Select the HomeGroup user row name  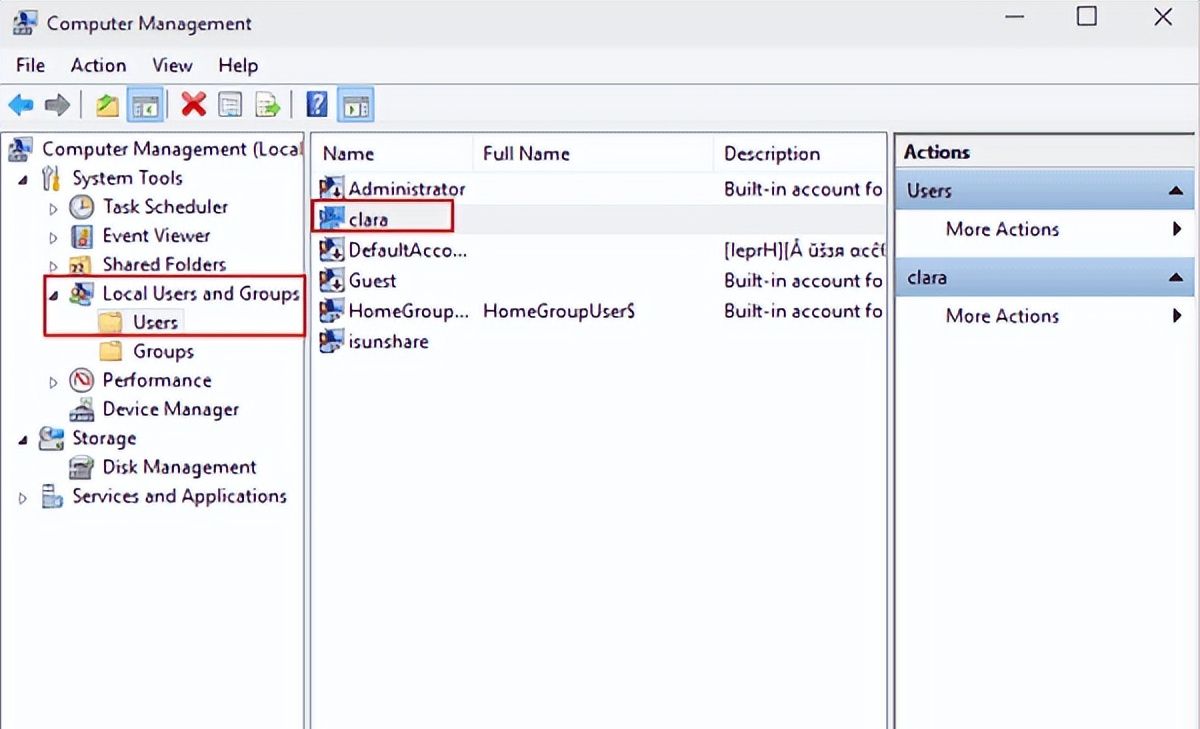408,311
